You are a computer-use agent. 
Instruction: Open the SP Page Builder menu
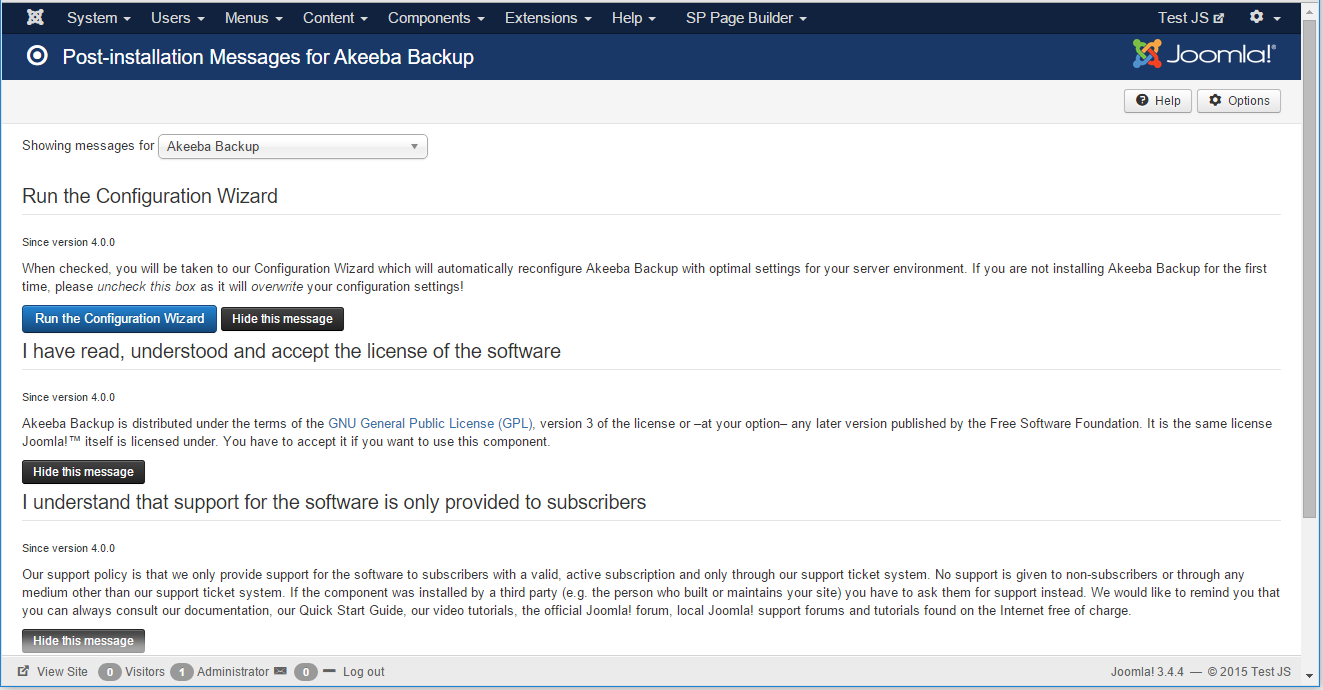746,17
